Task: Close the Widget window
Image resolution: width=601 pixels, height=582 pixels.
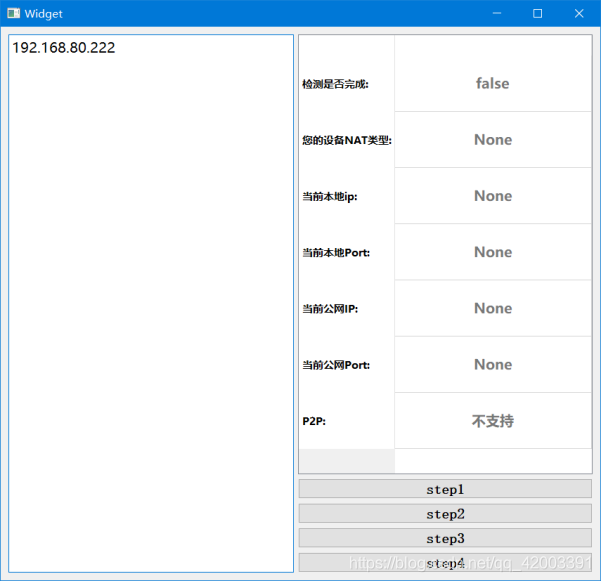Action: 579,13
